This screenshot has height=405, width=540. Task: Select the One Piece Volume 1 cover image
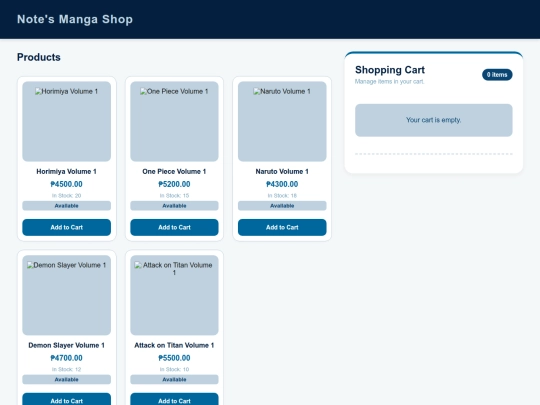pos(174,121)
